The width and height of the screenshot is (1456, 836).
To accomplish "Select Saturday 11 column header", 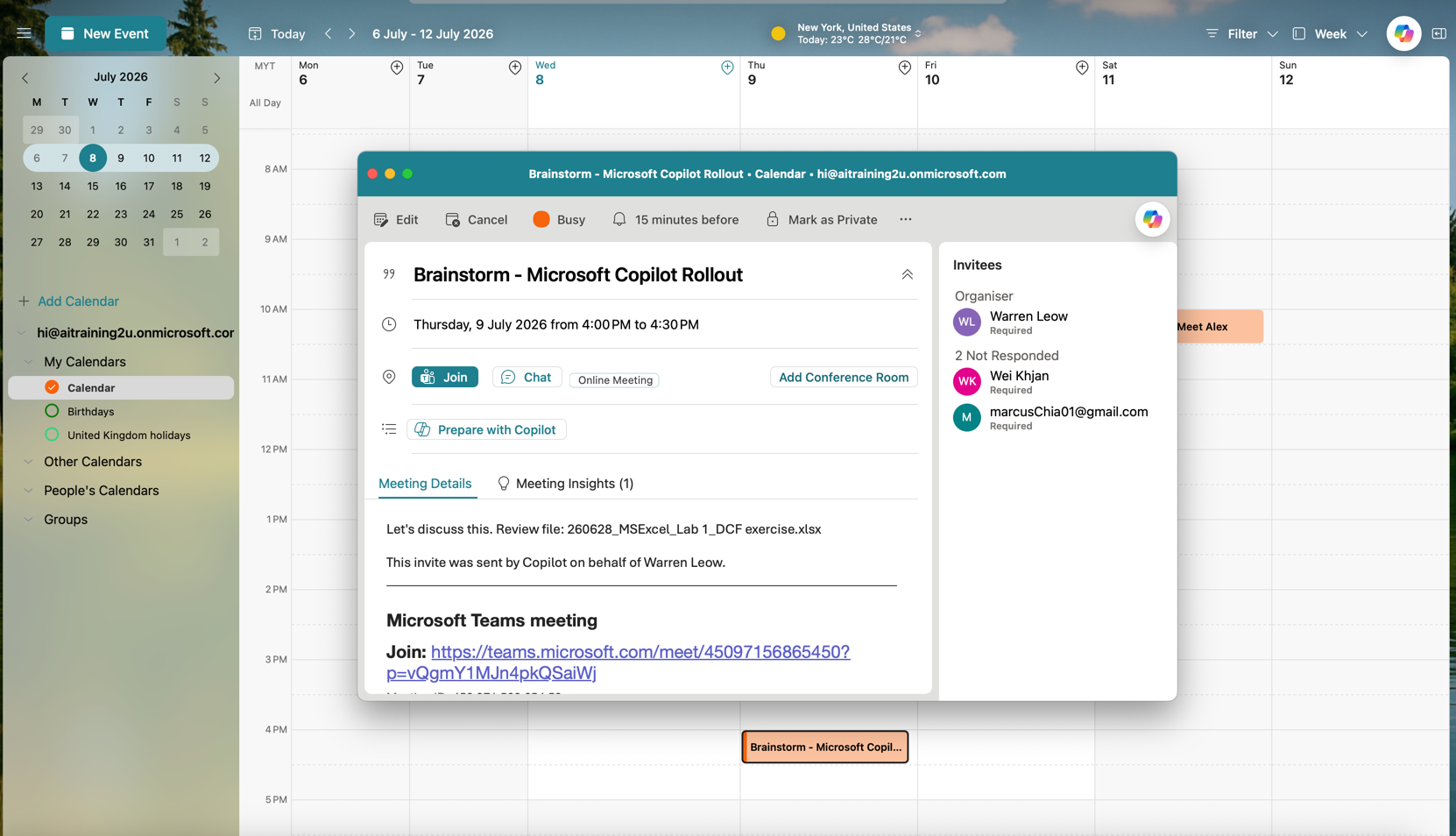I will tap(1183, 74).
